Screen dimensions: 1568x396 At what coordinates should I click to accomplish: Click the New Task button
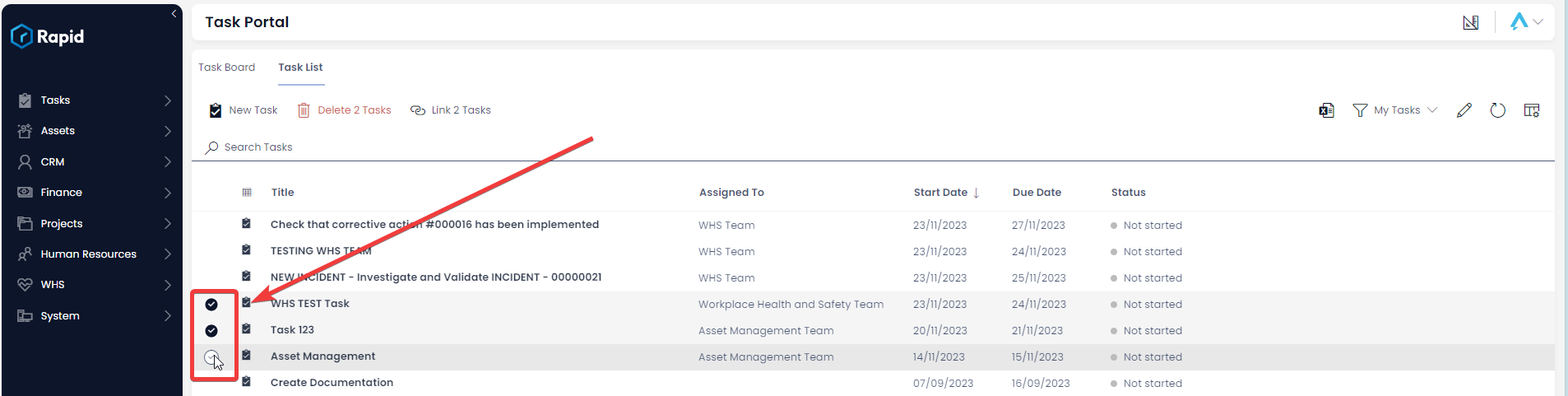244,110
